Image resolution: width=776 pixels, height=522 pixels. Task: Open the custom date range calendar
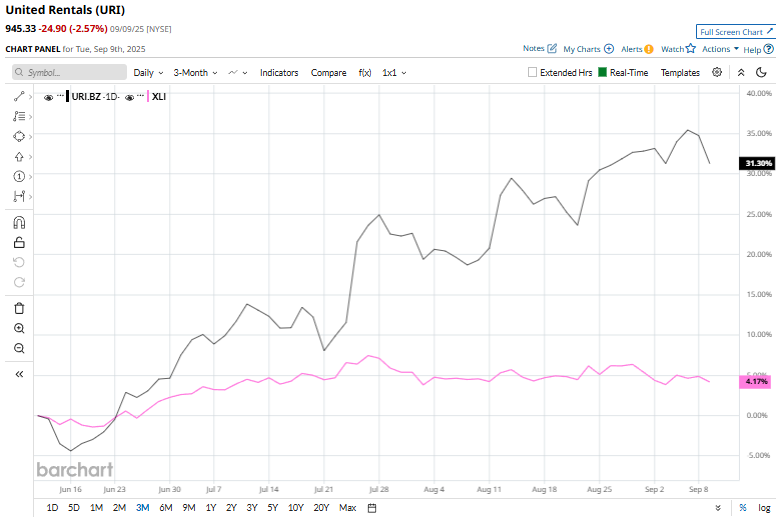click(x=372, y=508)
